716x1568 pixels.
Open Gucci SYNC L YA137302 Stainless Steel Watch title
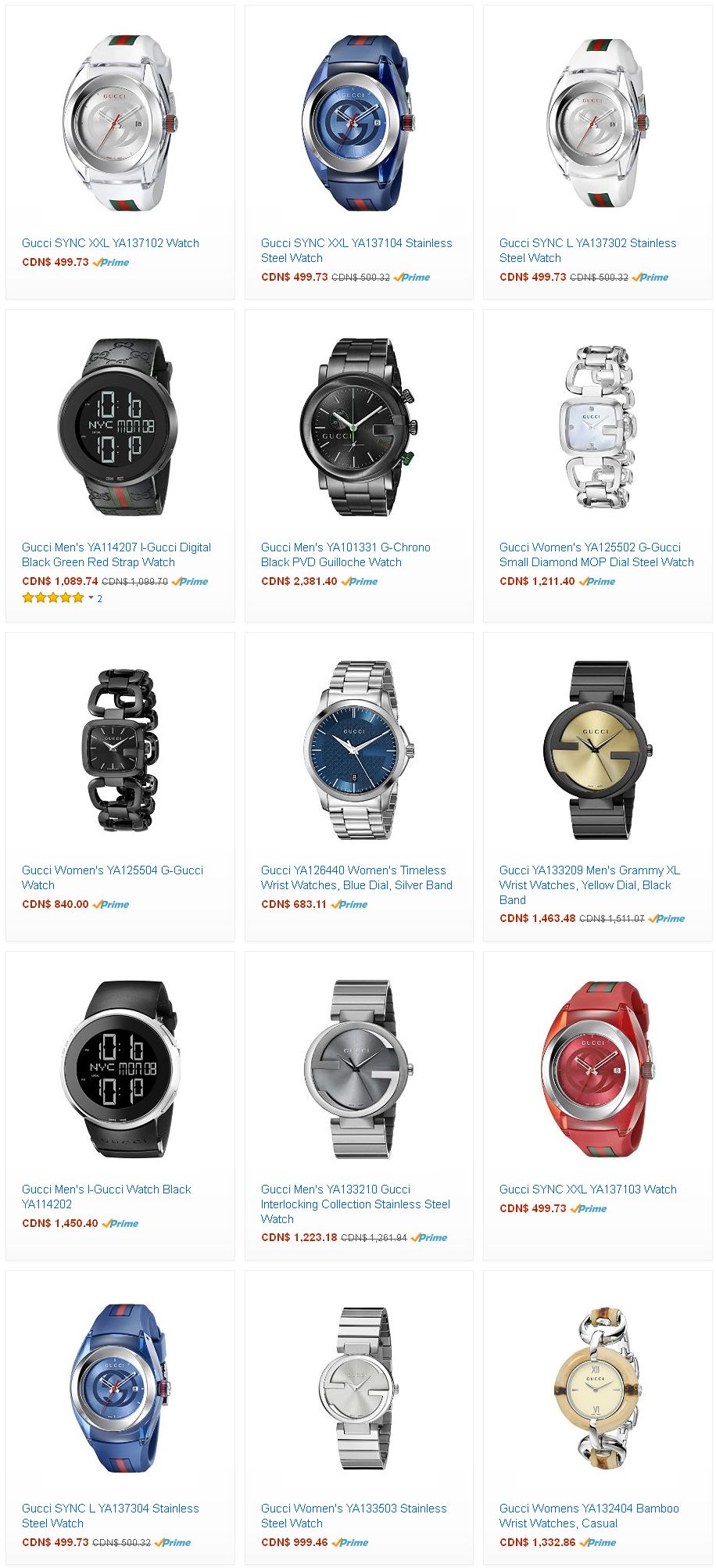588,250
